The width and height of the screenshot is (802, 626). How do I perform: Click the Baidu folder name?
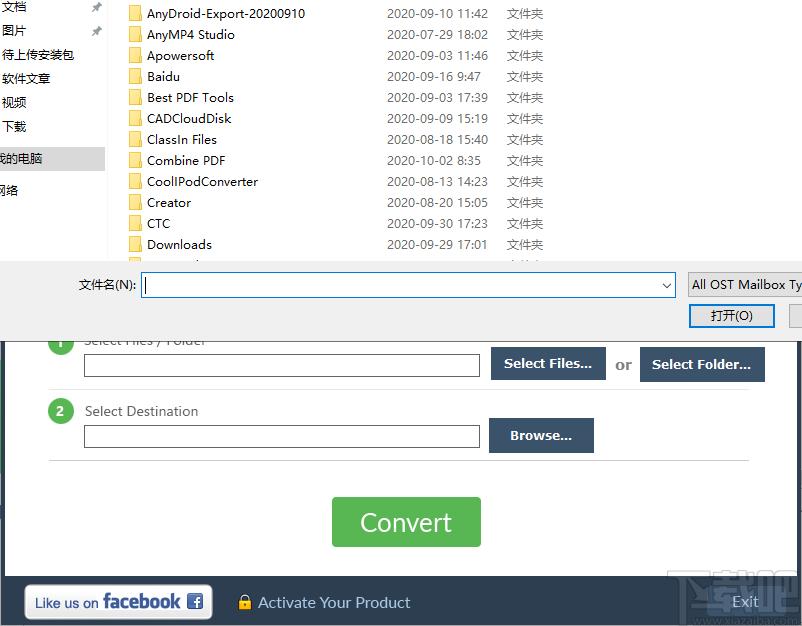coord(163,77)
